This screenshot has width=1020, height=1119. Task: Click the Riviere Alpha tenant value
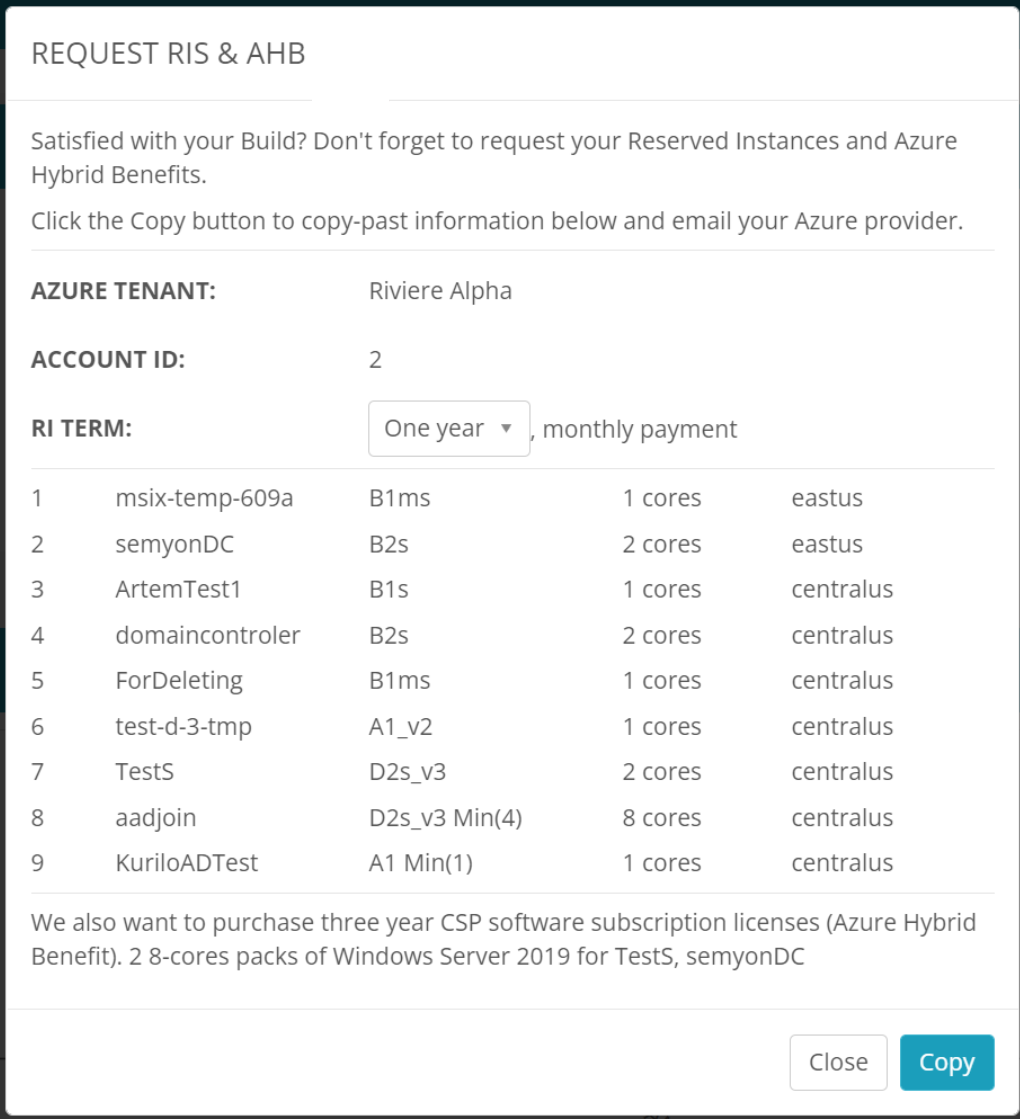(440, 291)
